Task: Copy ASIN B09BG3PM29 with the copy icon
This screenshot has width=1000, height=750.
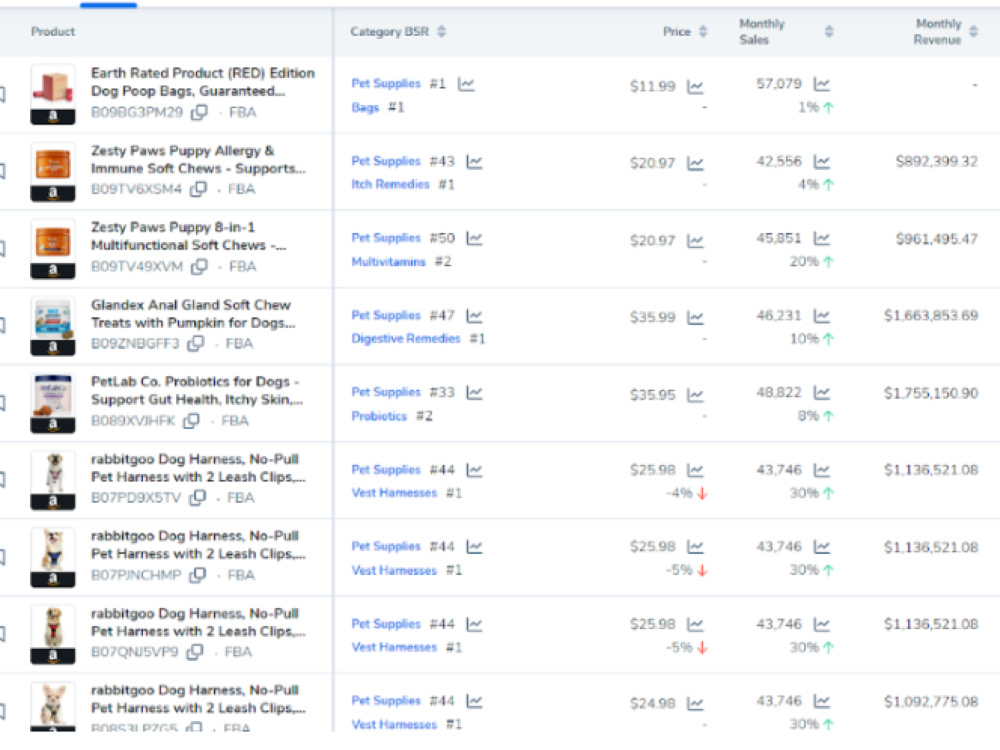Action: tap(200, 112)
